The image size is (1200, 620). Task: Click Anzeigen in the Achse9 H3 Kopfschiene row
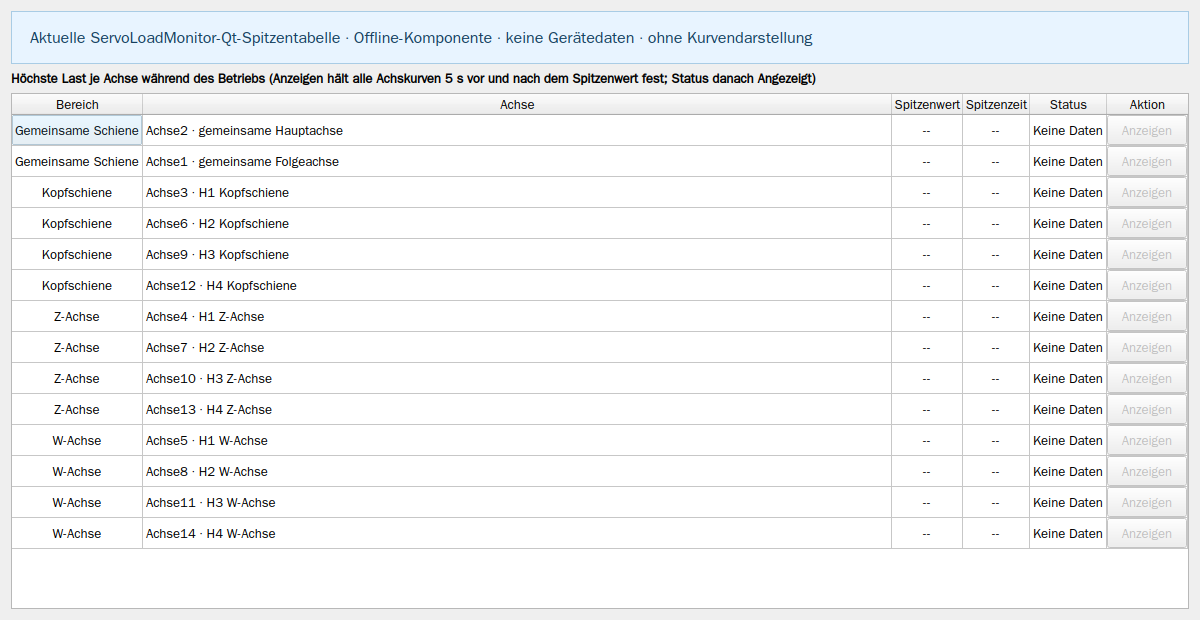[x=1147, y=255]
